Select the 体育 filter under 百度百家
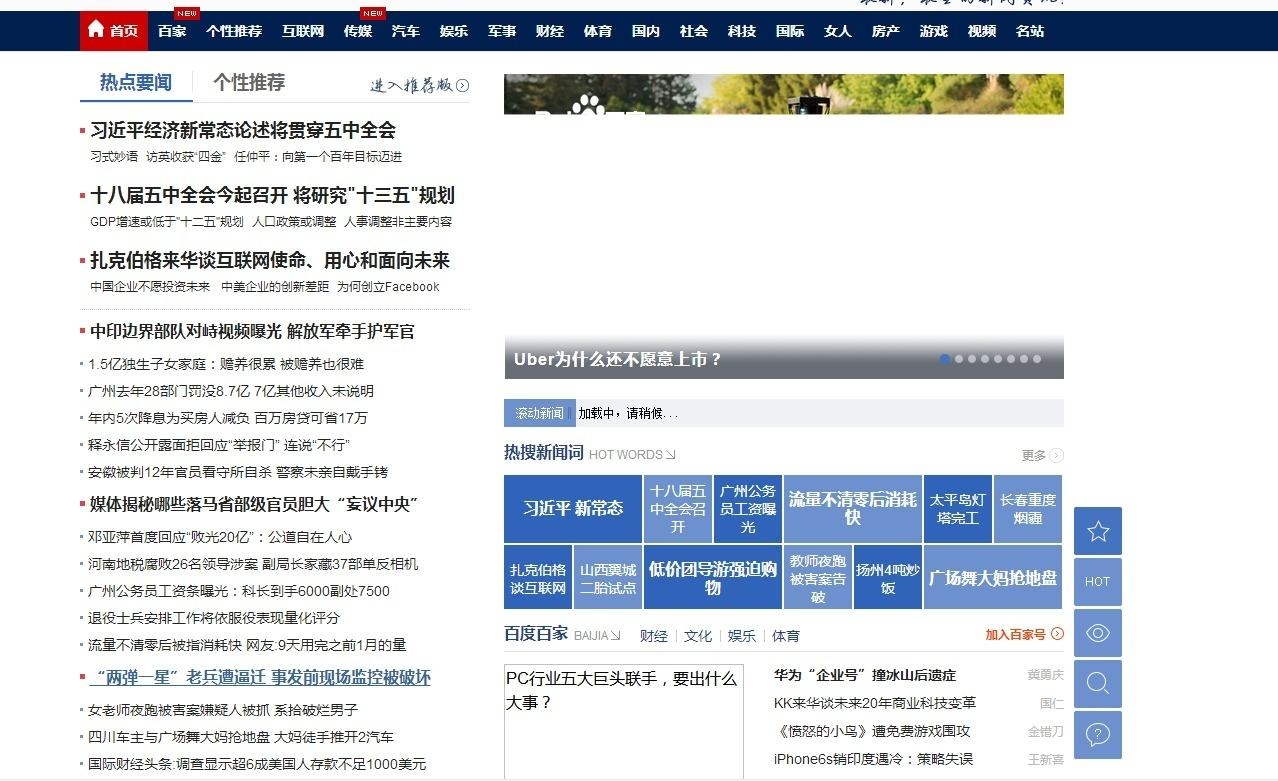Screen dimensions: 1278x781 [786, 636]
